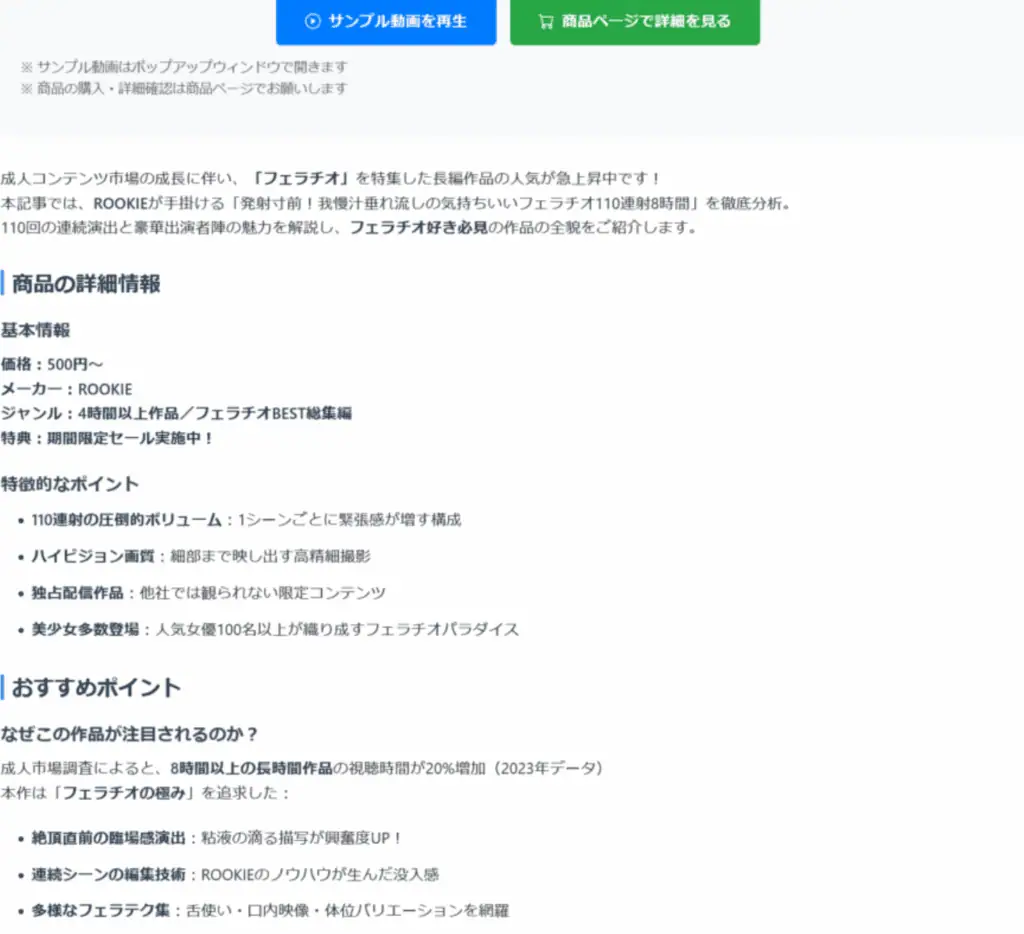
Task: Click the cart icon in the green button
Action: tap(546, 22)
